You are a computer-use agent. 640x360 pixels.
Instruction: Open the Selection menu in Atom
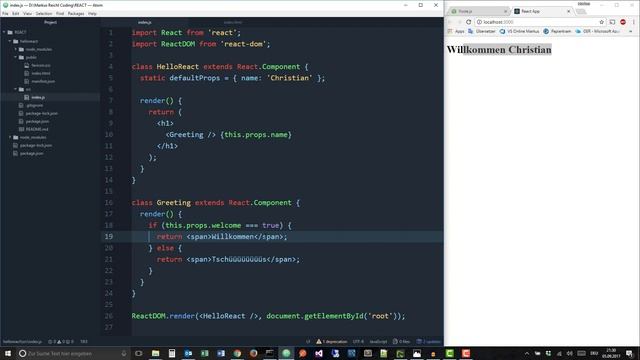tap(44, 13)
